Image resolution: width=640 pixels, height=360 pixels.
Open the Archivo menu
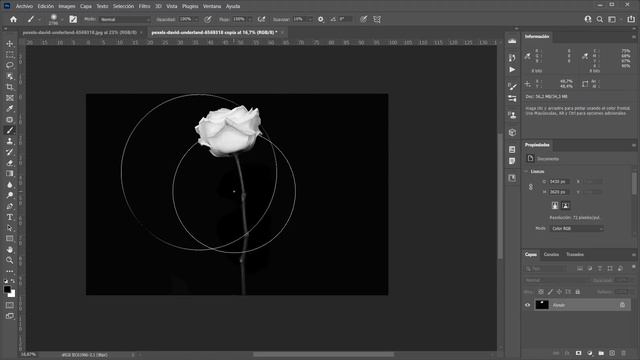coord(24,6)
